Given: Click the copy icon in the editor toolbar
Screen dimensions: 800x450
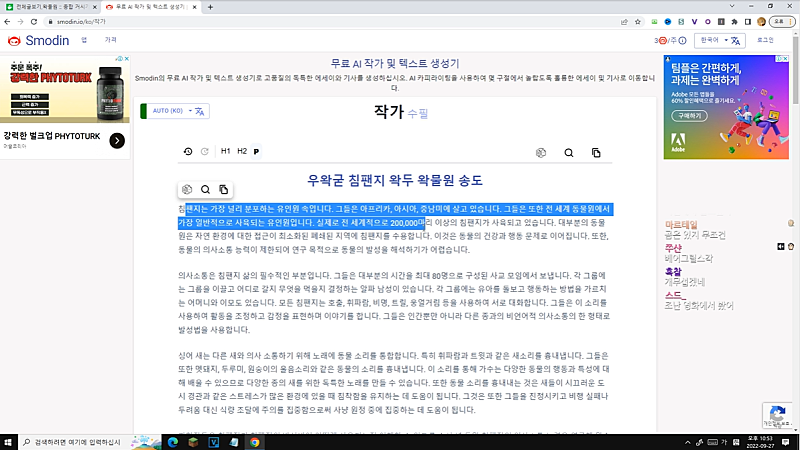Looking at the screenshot, I should pos(597,153).
